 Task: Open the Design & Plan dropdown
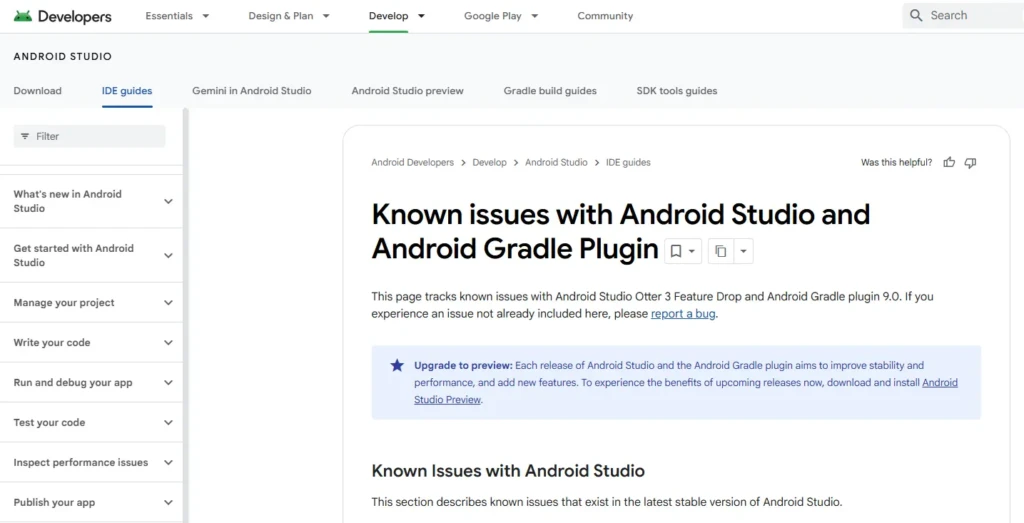click(x=289, y=16)
